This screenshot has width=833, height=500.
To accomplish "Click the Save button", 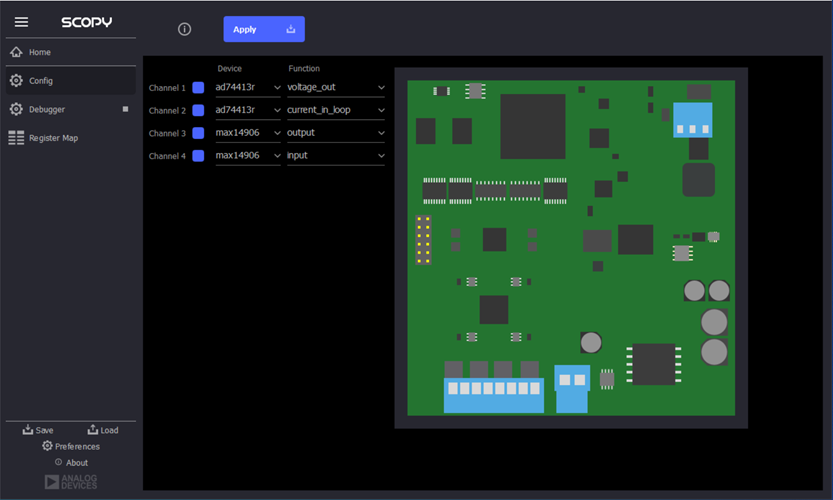I will click(x=38, y=430).
